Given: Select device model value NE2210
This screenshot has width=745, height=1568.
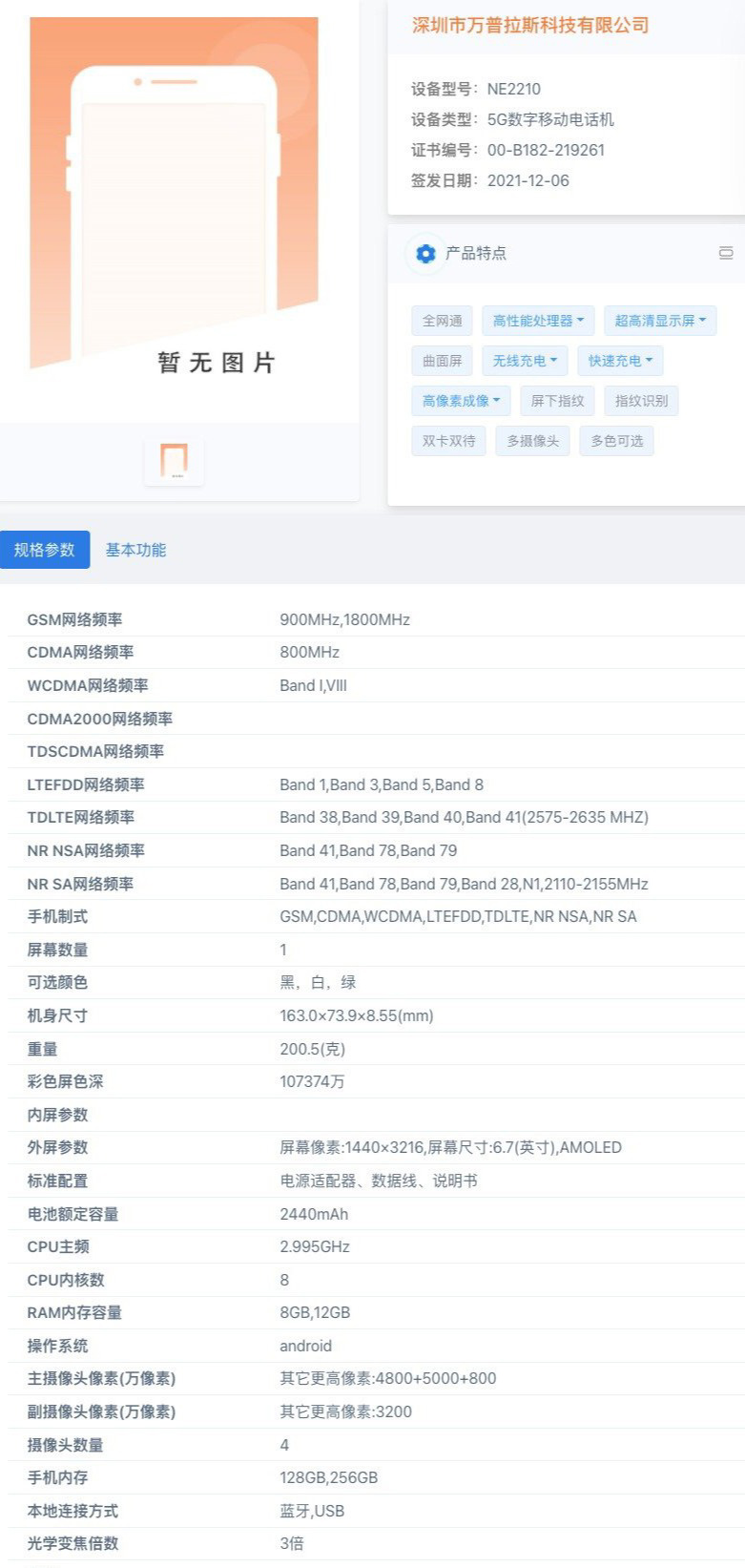Looking at the screenshot, I should (514, 89).
